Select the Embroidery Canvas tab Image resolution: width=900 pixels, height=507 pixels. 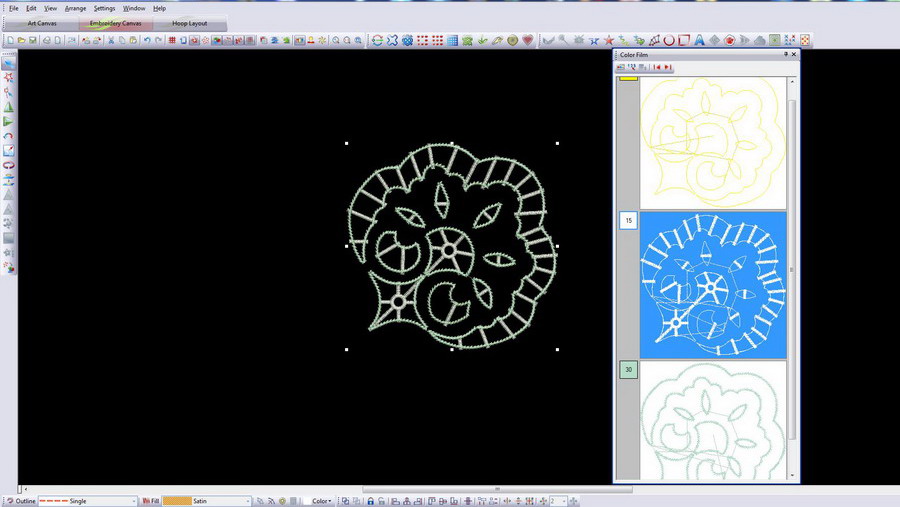(x=115, y=24)
